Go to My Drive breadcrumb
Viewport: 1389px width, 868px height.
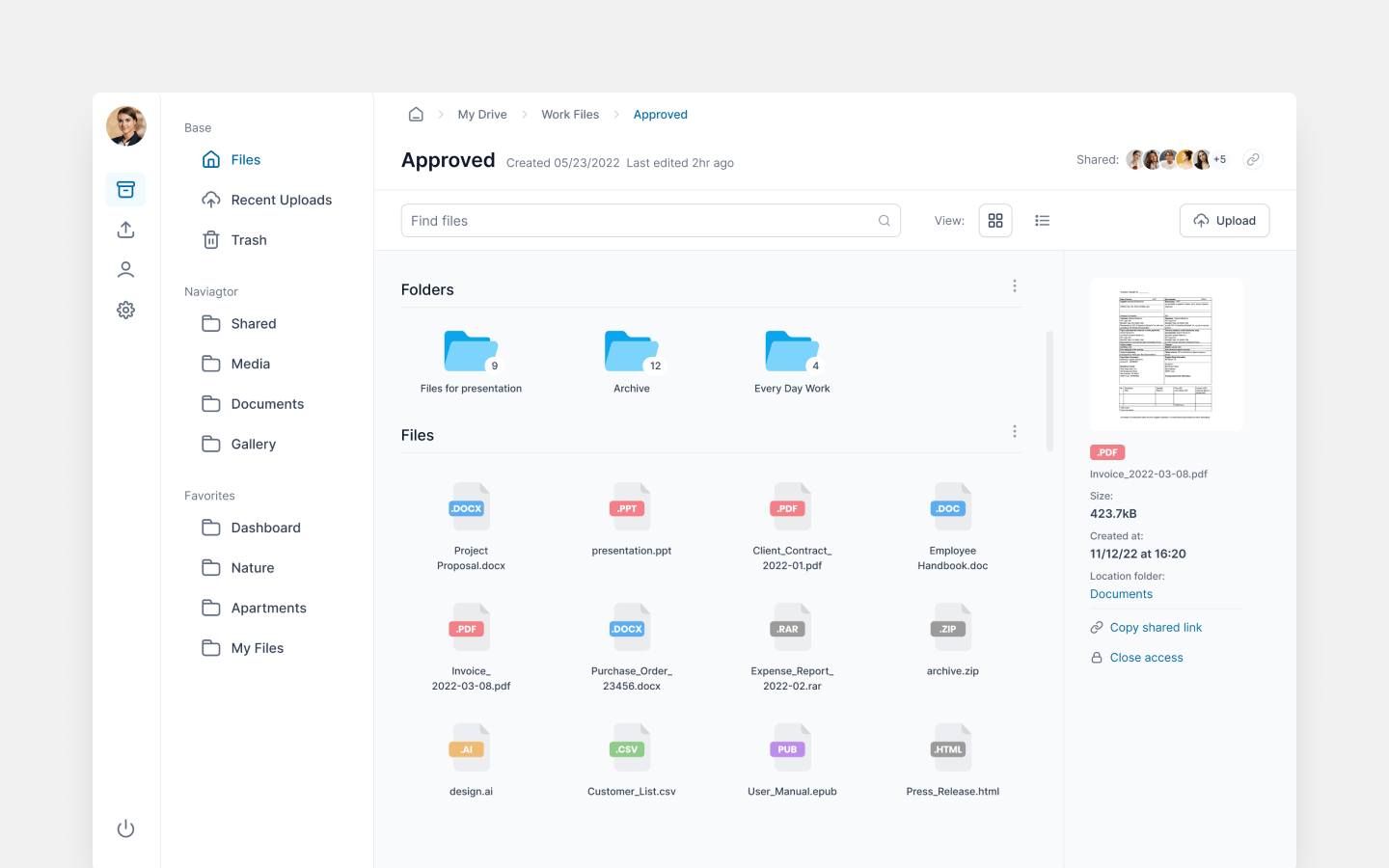click(482, 114)
